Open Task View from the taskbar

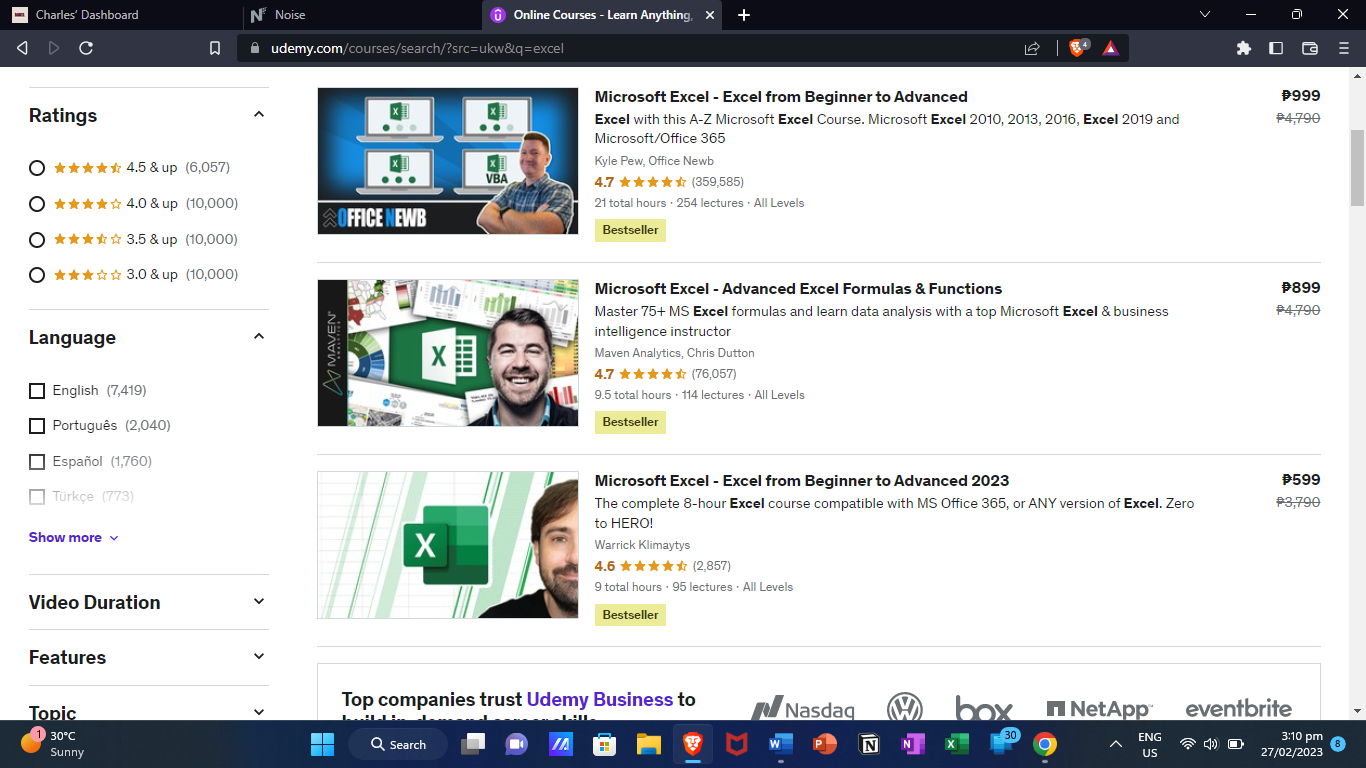click(472, 744)
